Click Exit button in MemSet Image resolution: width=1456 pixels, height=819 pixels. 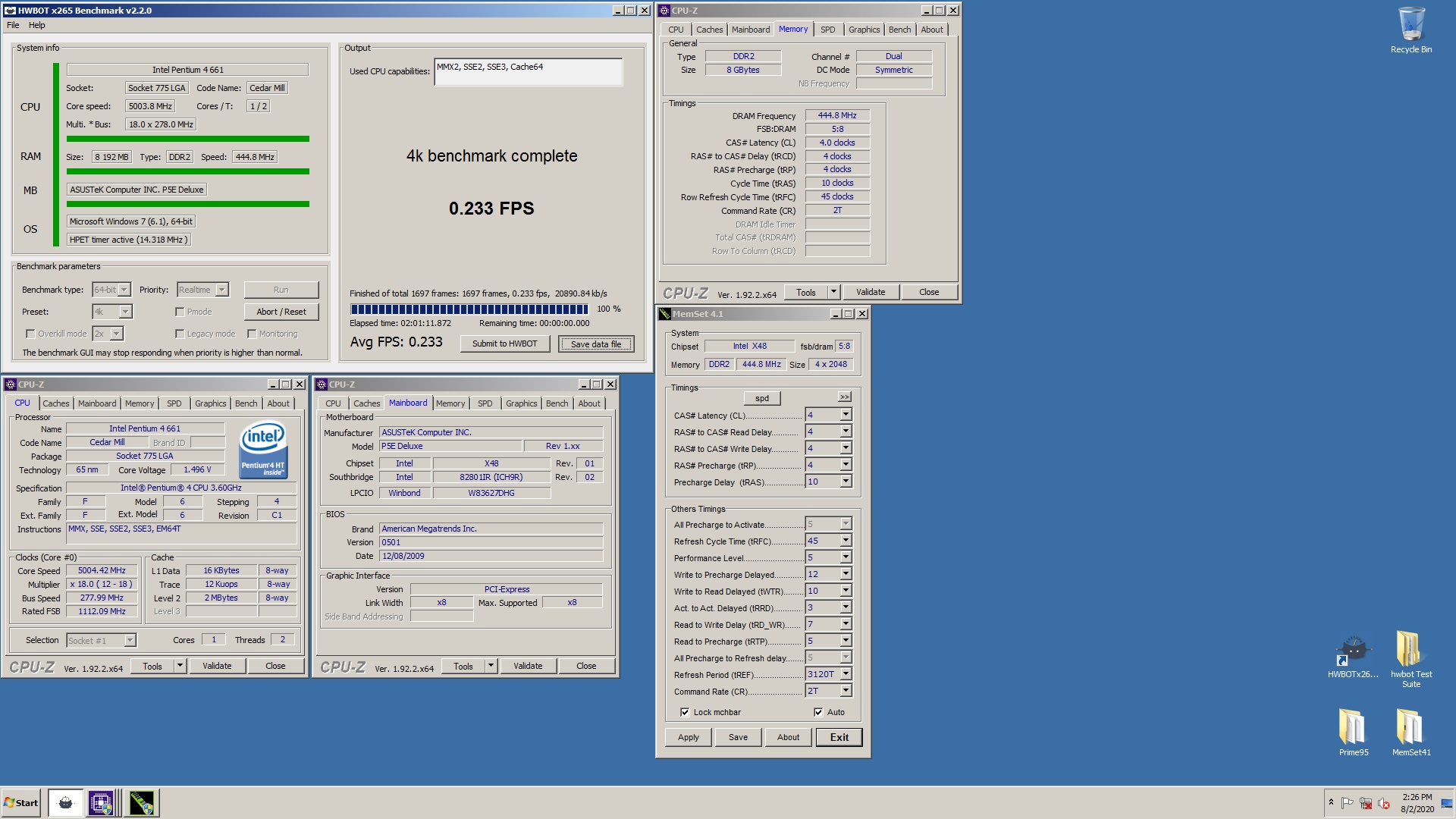839,737
